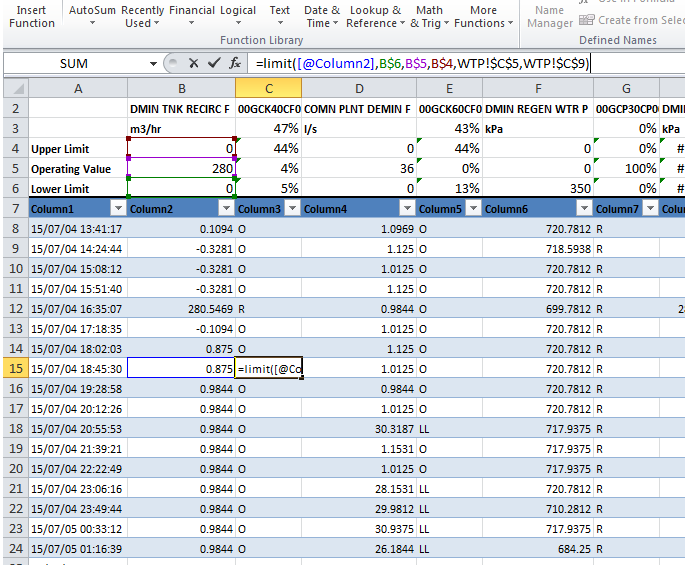The image size is (685, 565).
Task: Expand the Name Box dropdown arrow
Action: point(154,63)
